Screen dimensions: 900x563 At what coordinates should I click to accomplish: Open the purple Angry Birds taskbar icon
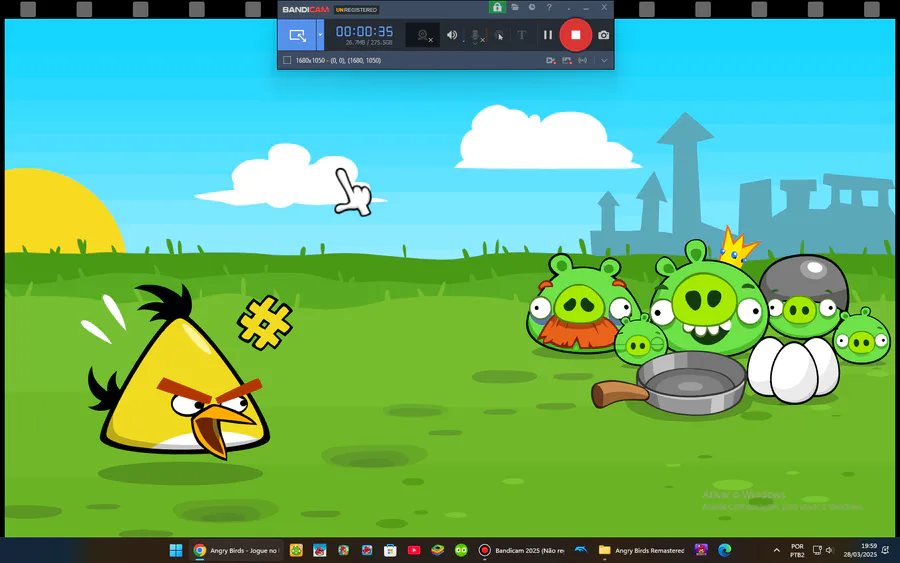[x=701, y=550]
